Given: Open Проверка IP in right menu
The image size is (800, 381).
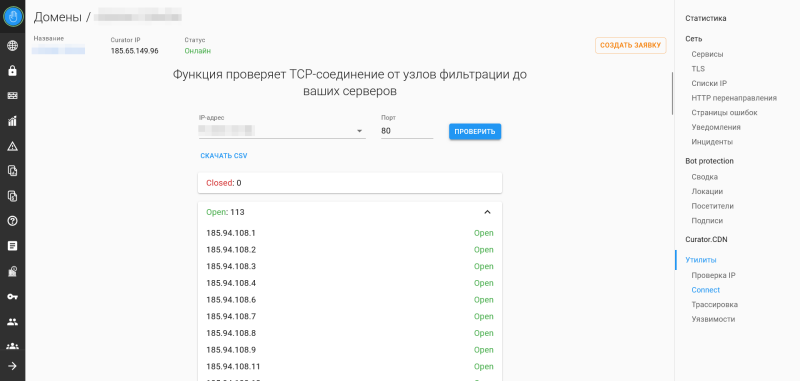Looking at the screenshot, I should coord(713,275).
